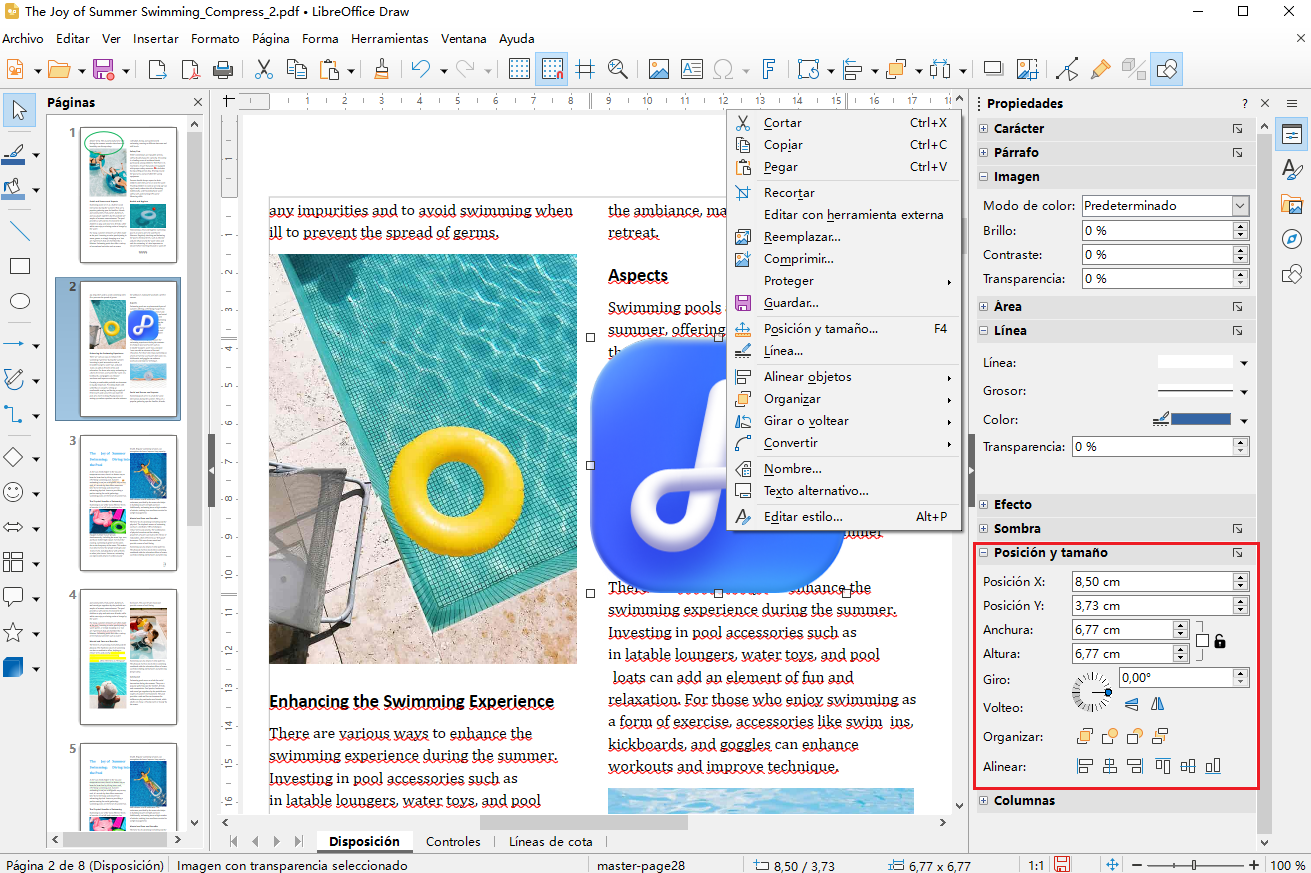This screenshot has height=873, width=1311.
Task: Click the Clone Formatting paintbrush icon
Action: [x=381, y=69]
